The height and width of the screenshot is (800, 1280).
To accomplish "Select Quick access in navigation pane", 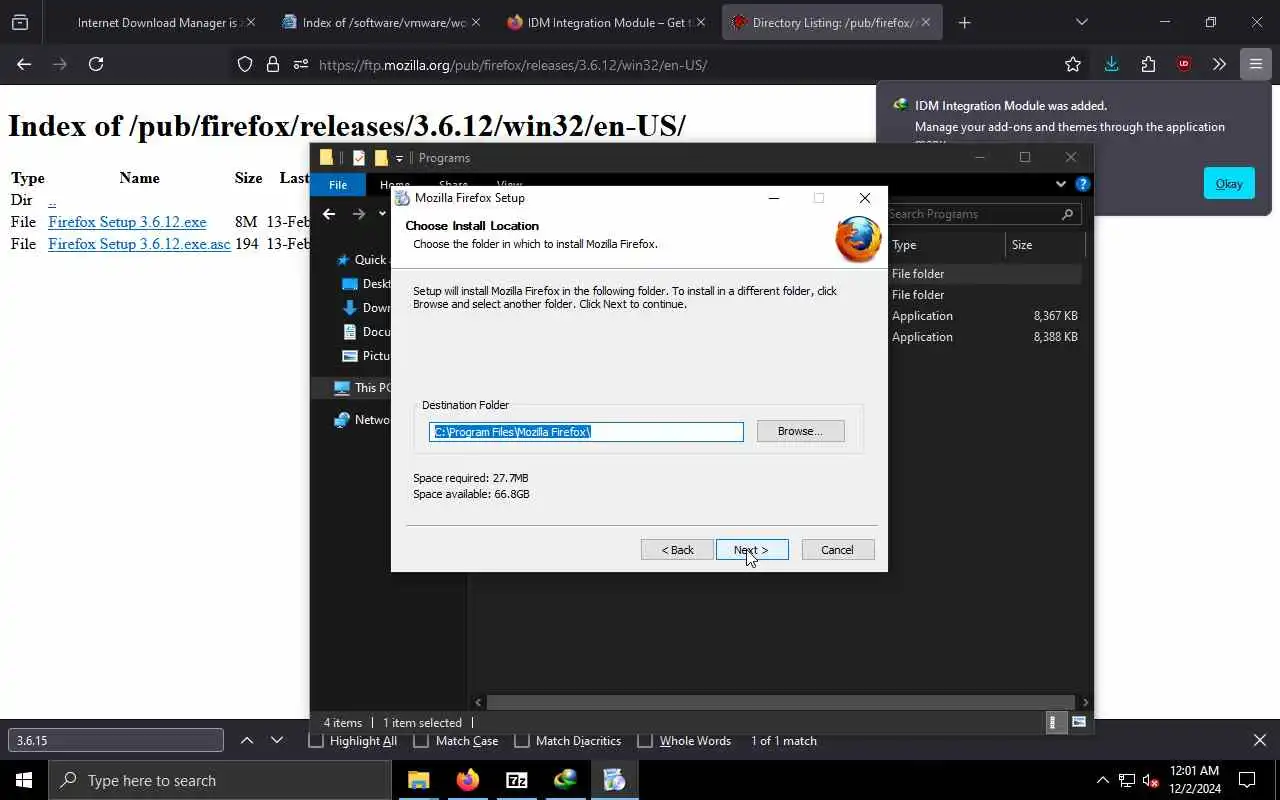I will click(x=362, y=259).
